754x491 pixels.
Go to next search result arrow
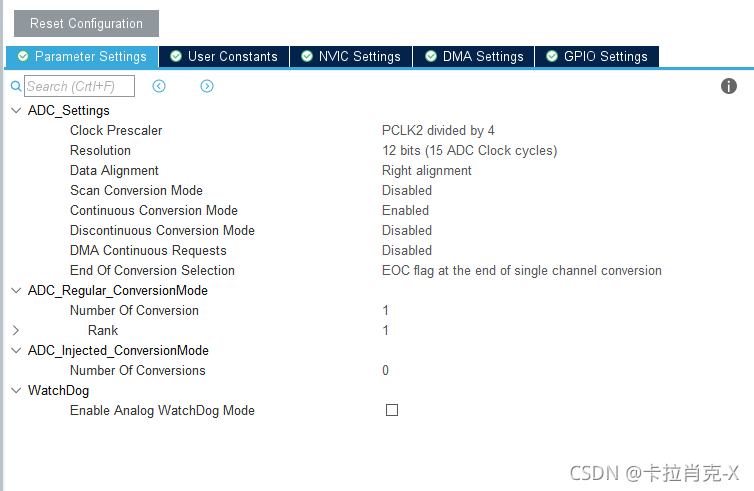(207, 86)
